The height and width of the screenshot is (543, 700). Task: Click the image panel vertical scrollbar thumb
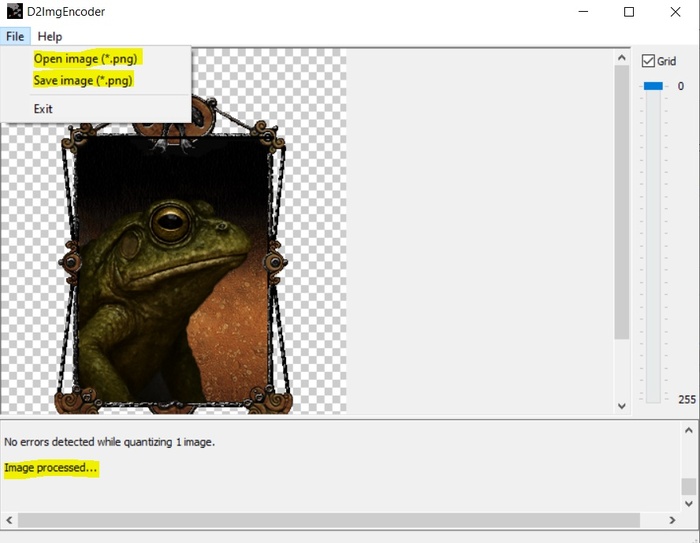pos(621,200)
